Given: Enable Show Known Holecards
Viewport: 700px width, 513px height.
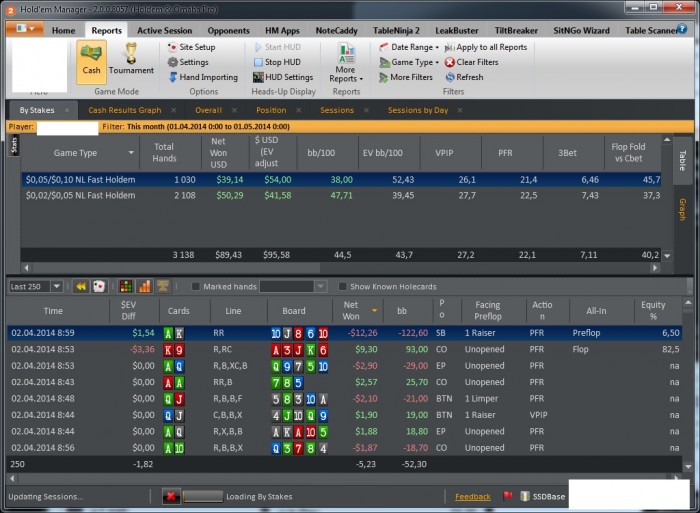Looking at the screenshot, I should 342,286.
